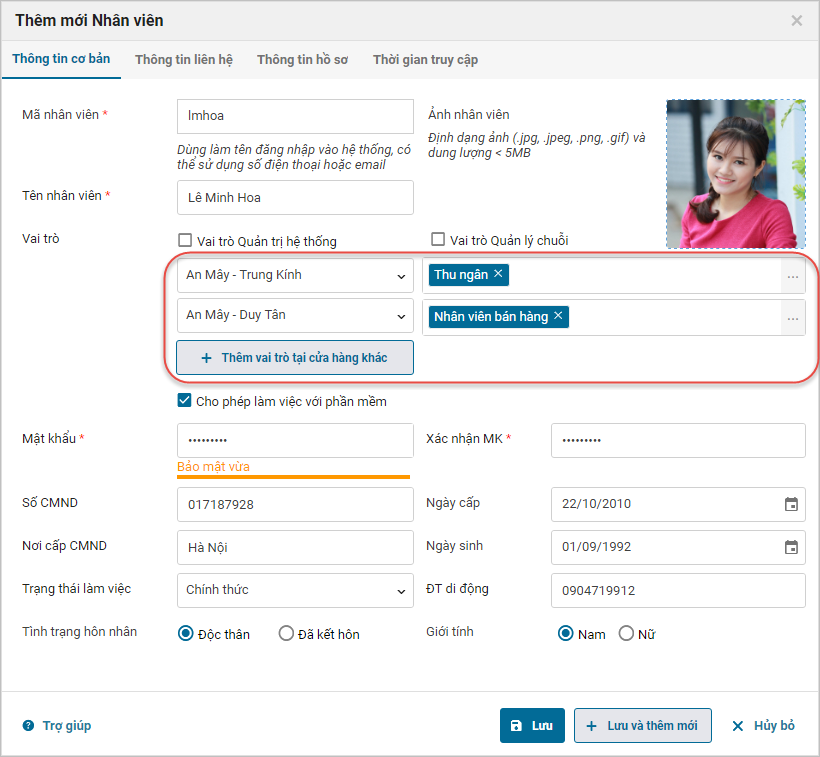Viewport: 820px width, 757px height.
Task: Open role picker ellipsis for Trung Kính row
Action: click(793, 276)
